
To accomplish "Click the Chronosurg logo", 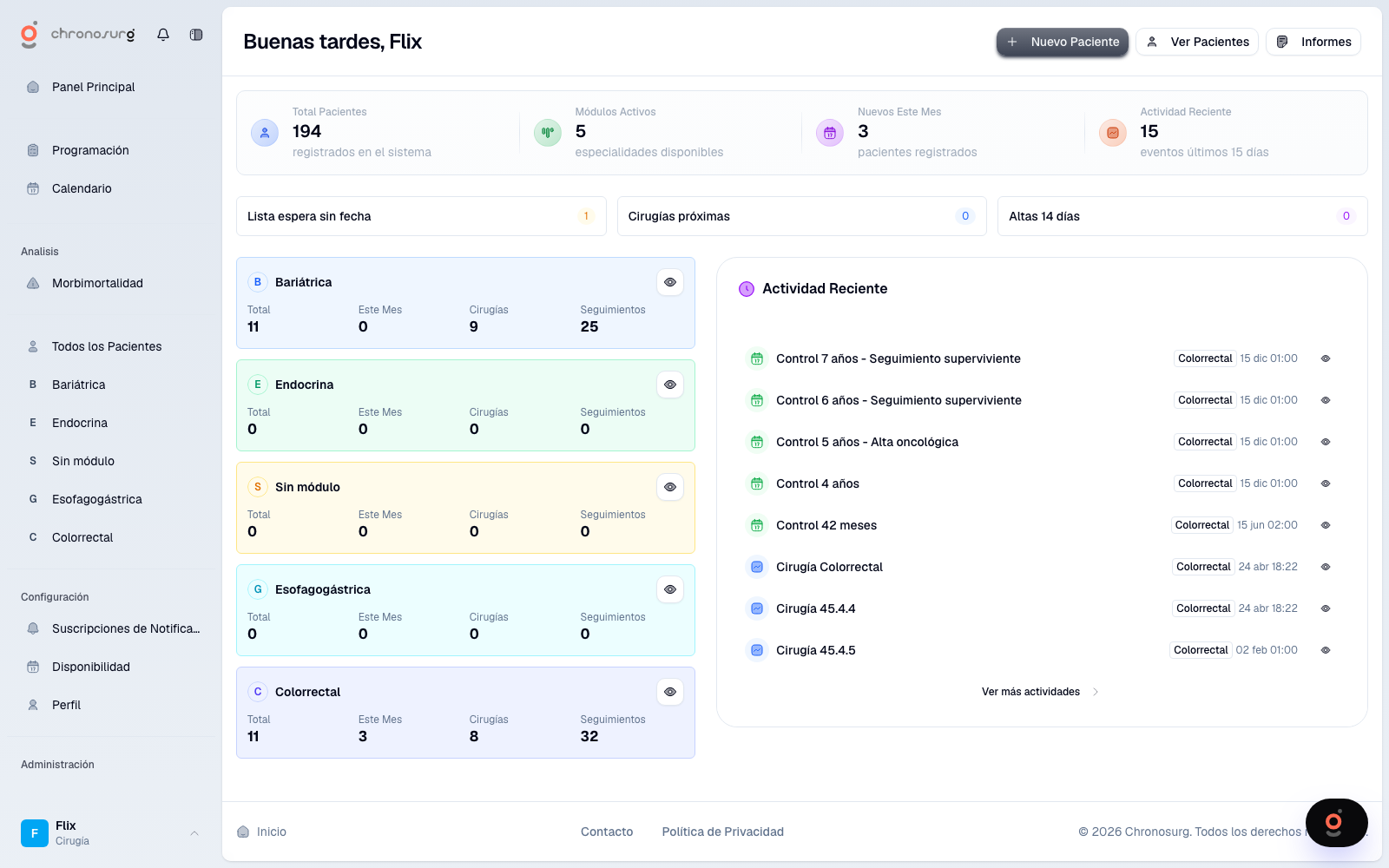I will click(77, 35).
